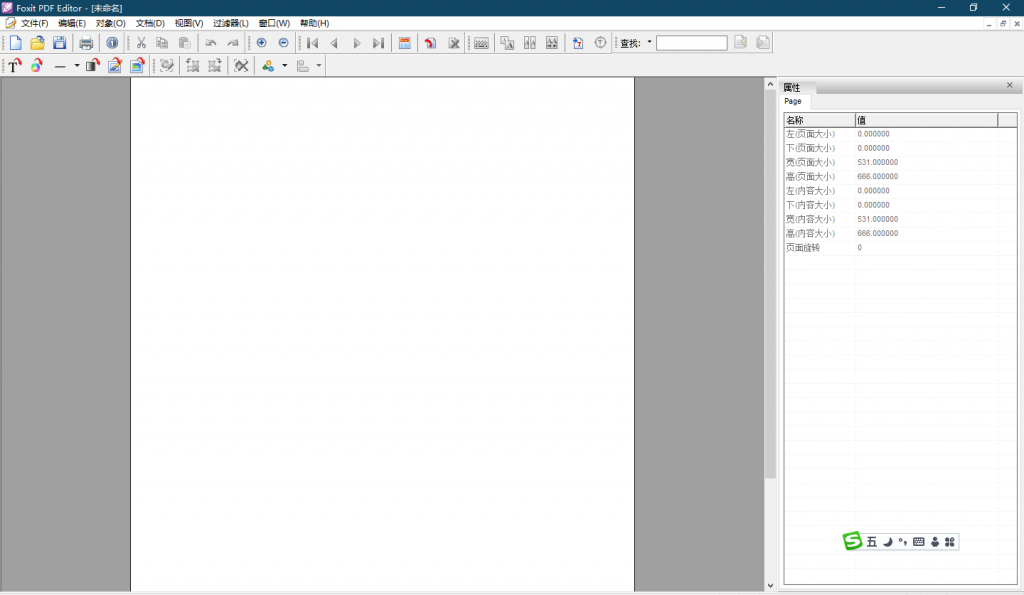This screenshot has width=1024, height=595.
Task: Go to the first page
Action: (312, 43)
